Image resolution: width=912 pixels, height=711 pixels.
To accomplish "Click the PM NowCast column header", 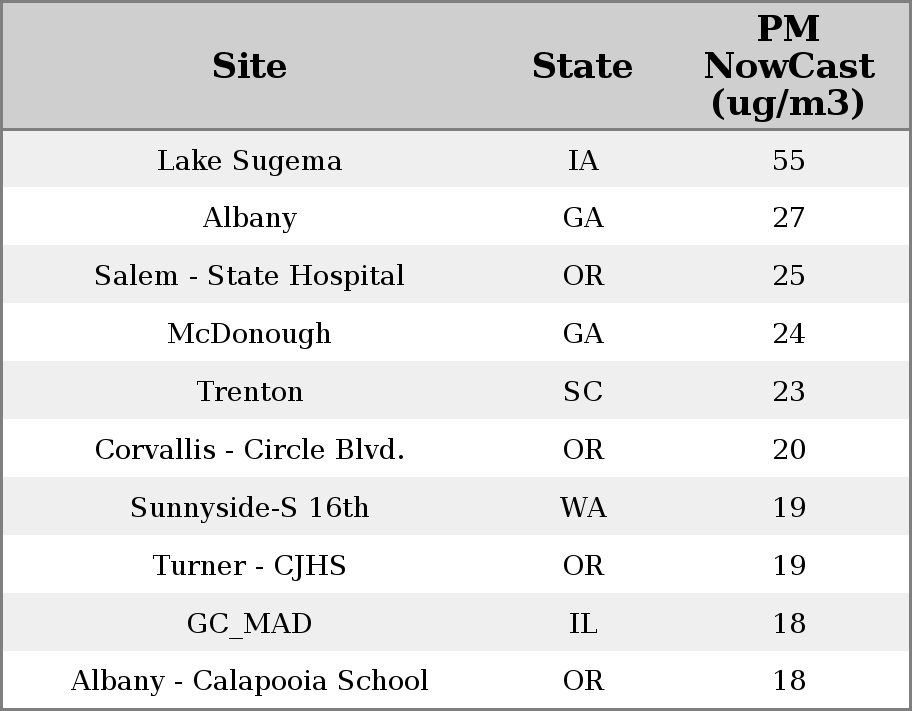I will coord(788,66).
